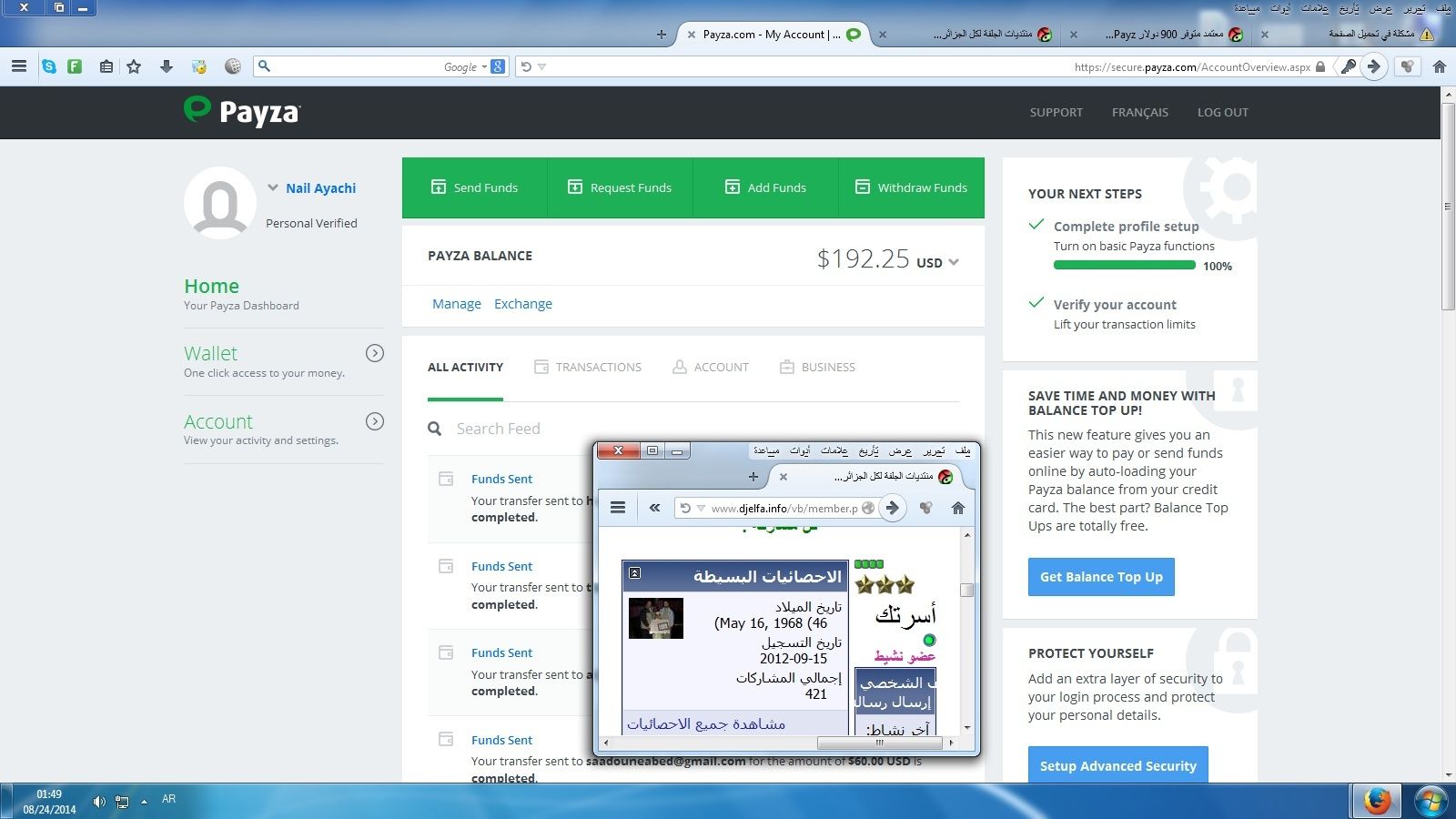Open the USD currency dropdown

(954, 262)
